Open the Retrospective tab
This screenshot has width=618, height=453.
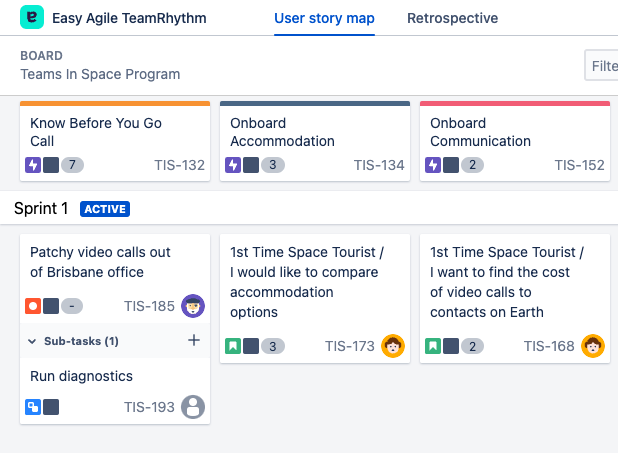point(452,18)
